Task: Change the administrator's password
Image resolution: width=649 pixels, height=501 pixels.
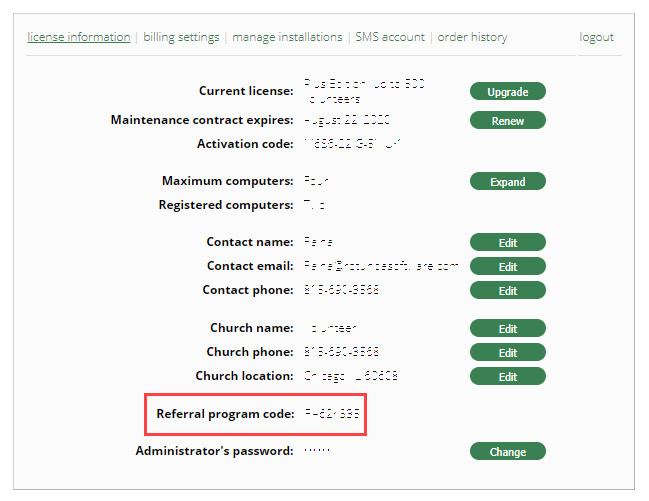Action: [507, 452]
